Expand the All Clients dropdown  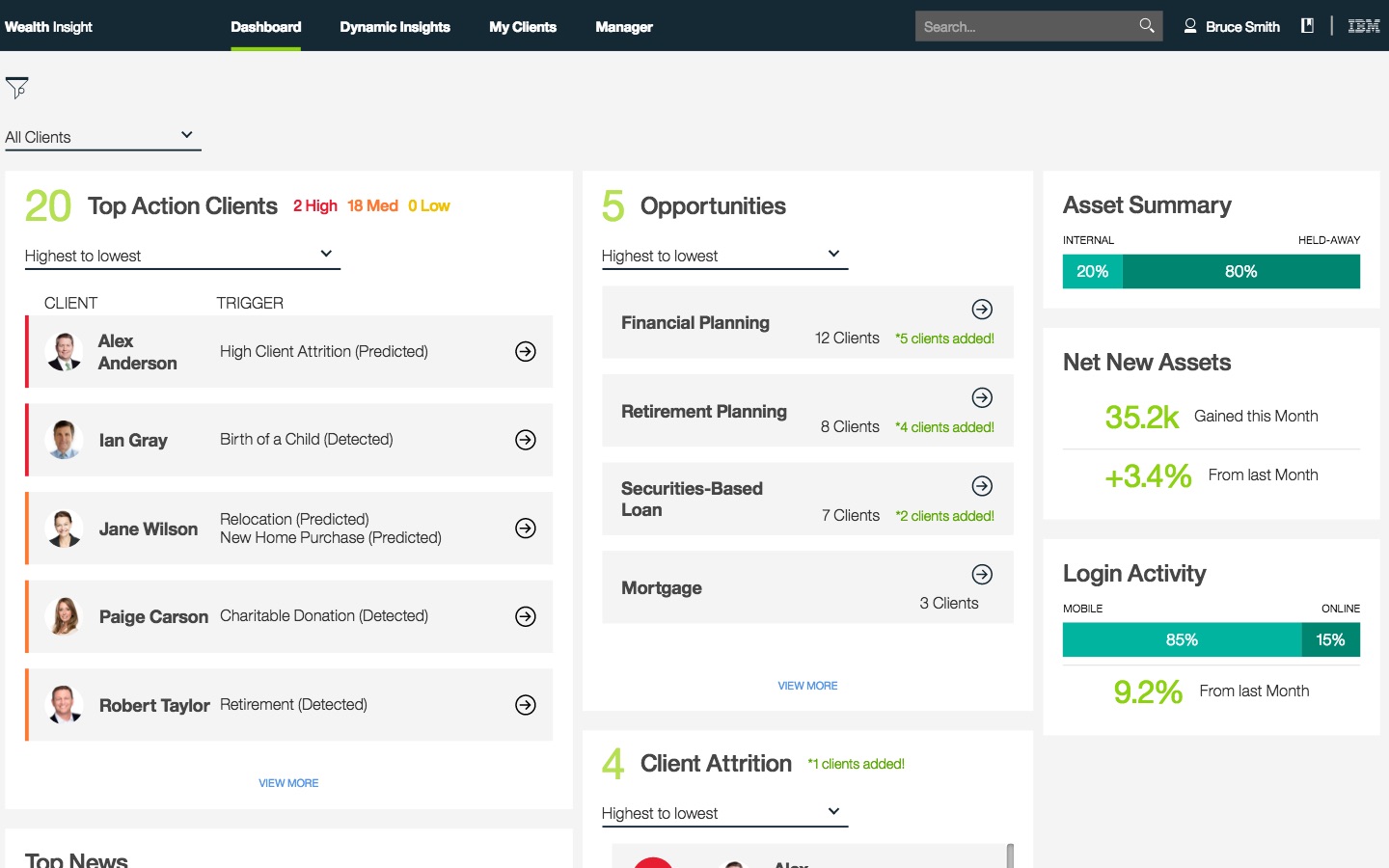tap(102, 137)
